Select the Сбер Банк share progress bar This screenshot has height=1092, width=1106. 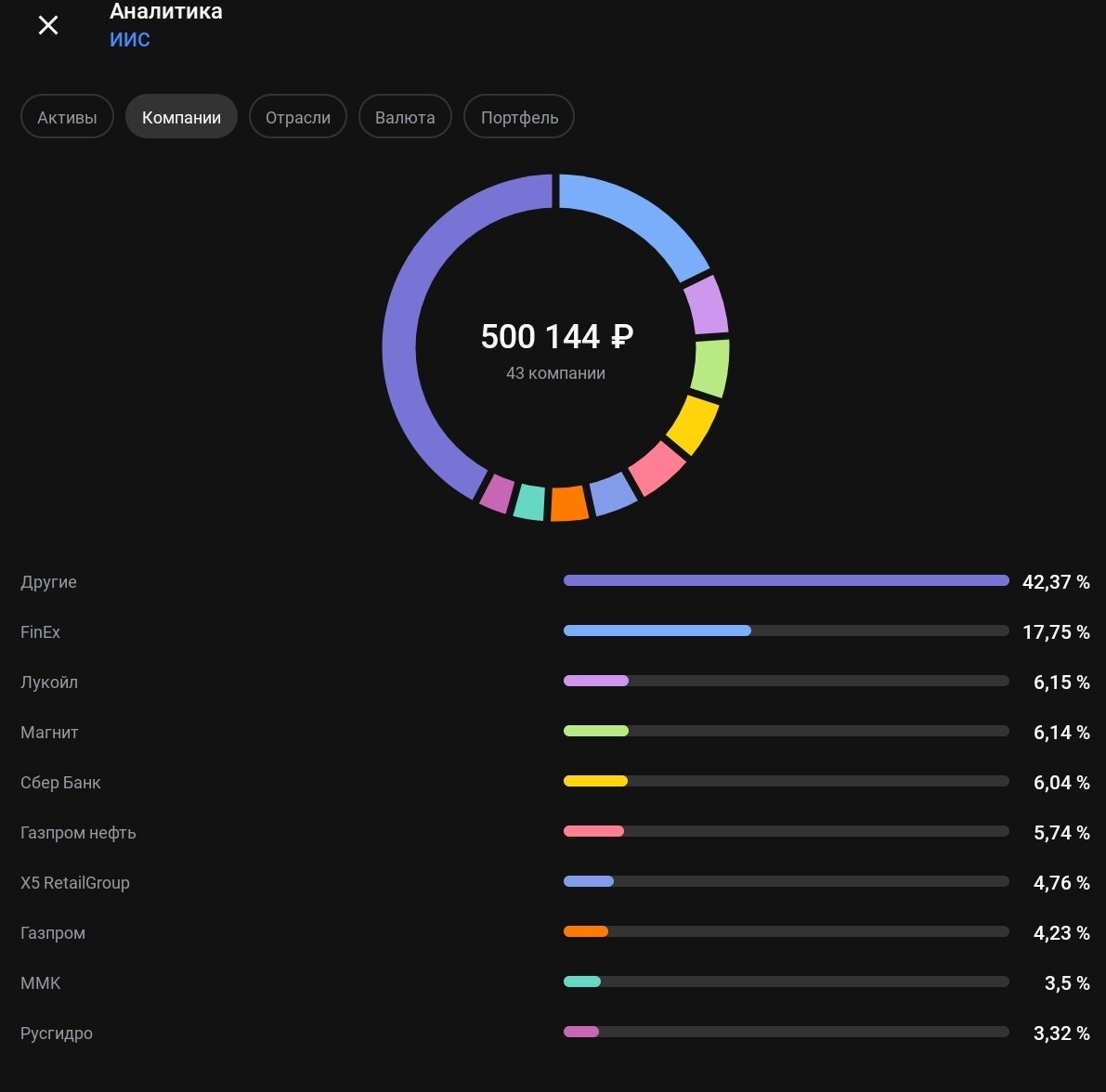(787, 781)
